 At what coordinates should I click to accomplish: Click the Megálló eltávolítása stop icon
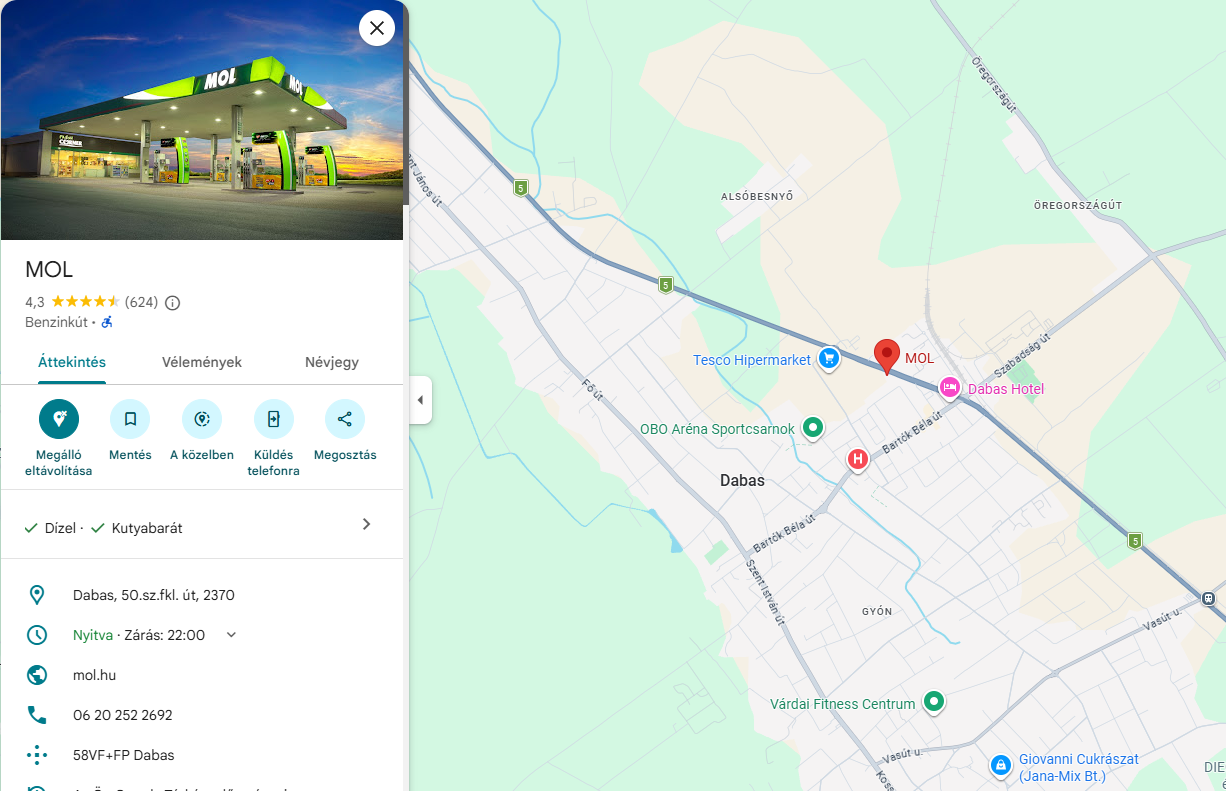(59, 419)
